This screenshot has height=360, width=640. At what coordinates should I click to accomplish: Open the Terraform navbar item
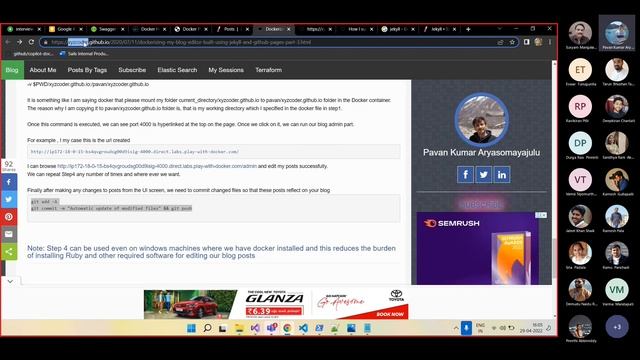click(269, 70)
